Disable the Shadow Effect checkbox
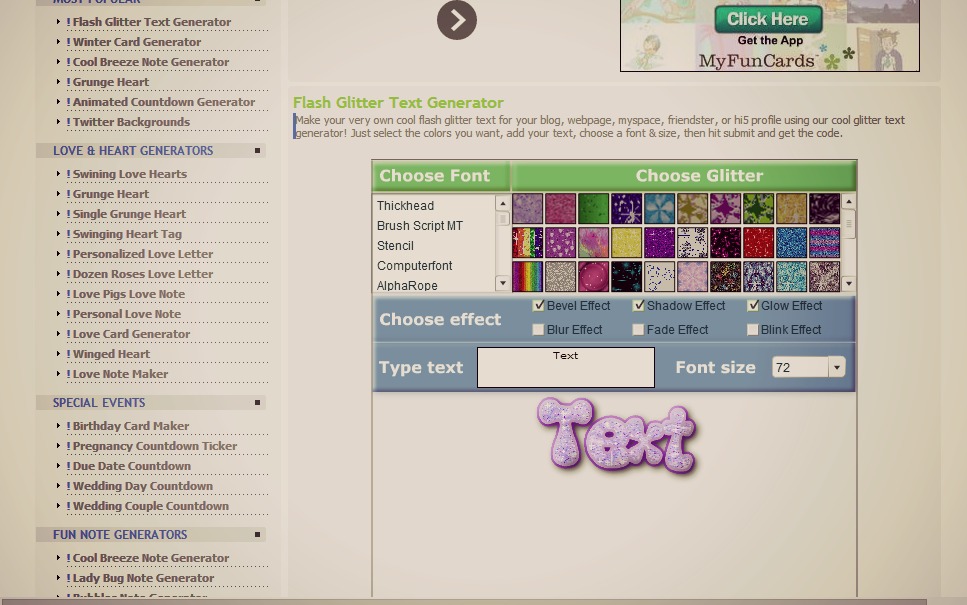Screen dimensions: 967x605 (x=638, y=306)
